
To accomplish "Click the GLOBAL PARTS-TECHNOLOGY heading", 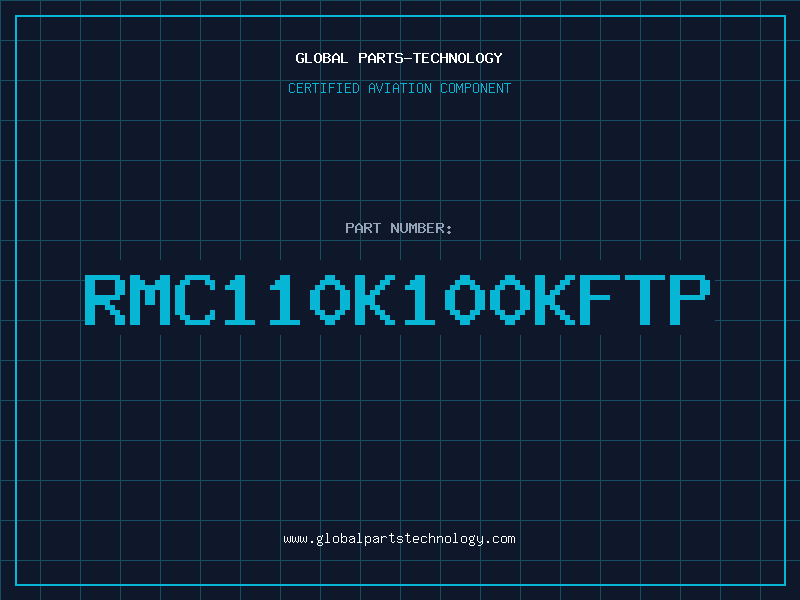I will coord(399,58).
